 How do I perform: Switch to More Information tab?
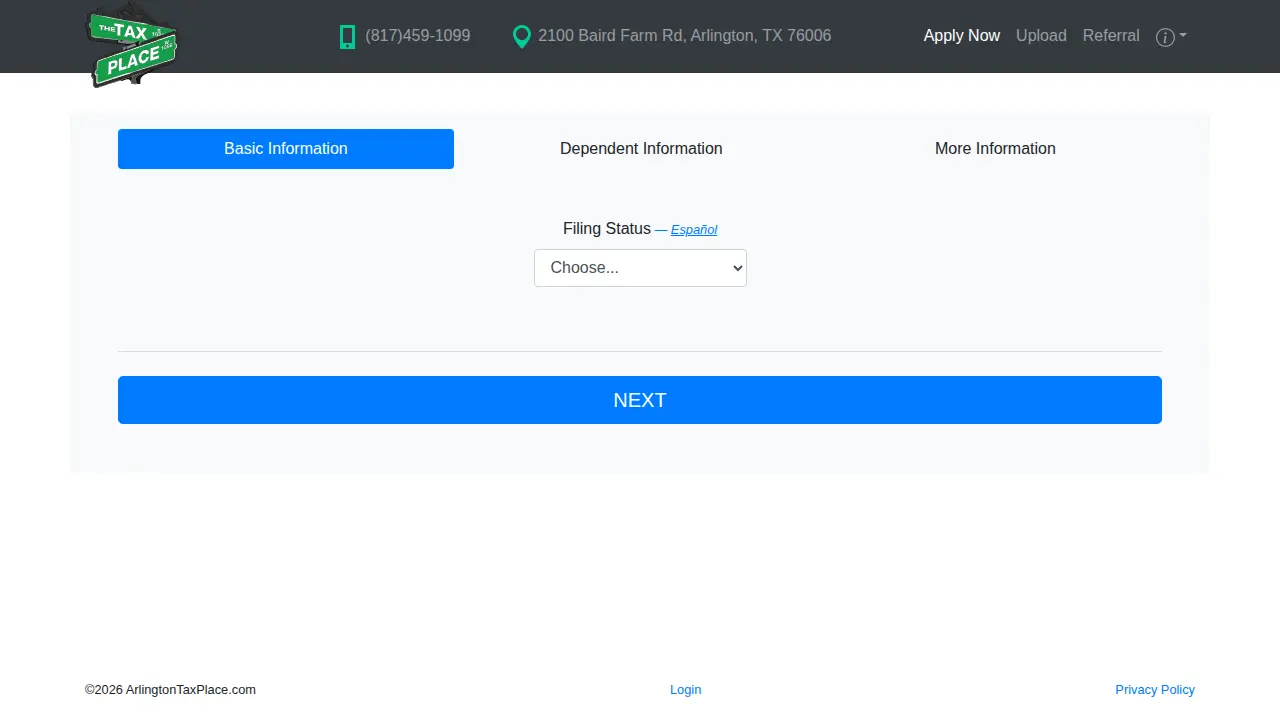(995, 149)
